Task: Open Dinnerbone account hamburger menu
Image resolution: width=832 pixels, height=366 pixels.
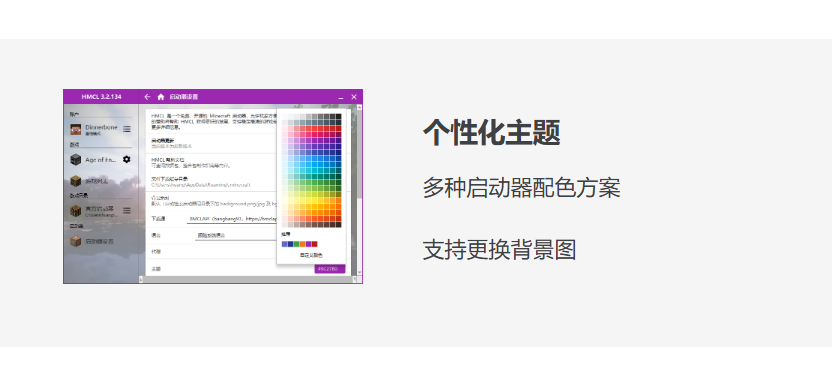Action: tap(127, 129)
